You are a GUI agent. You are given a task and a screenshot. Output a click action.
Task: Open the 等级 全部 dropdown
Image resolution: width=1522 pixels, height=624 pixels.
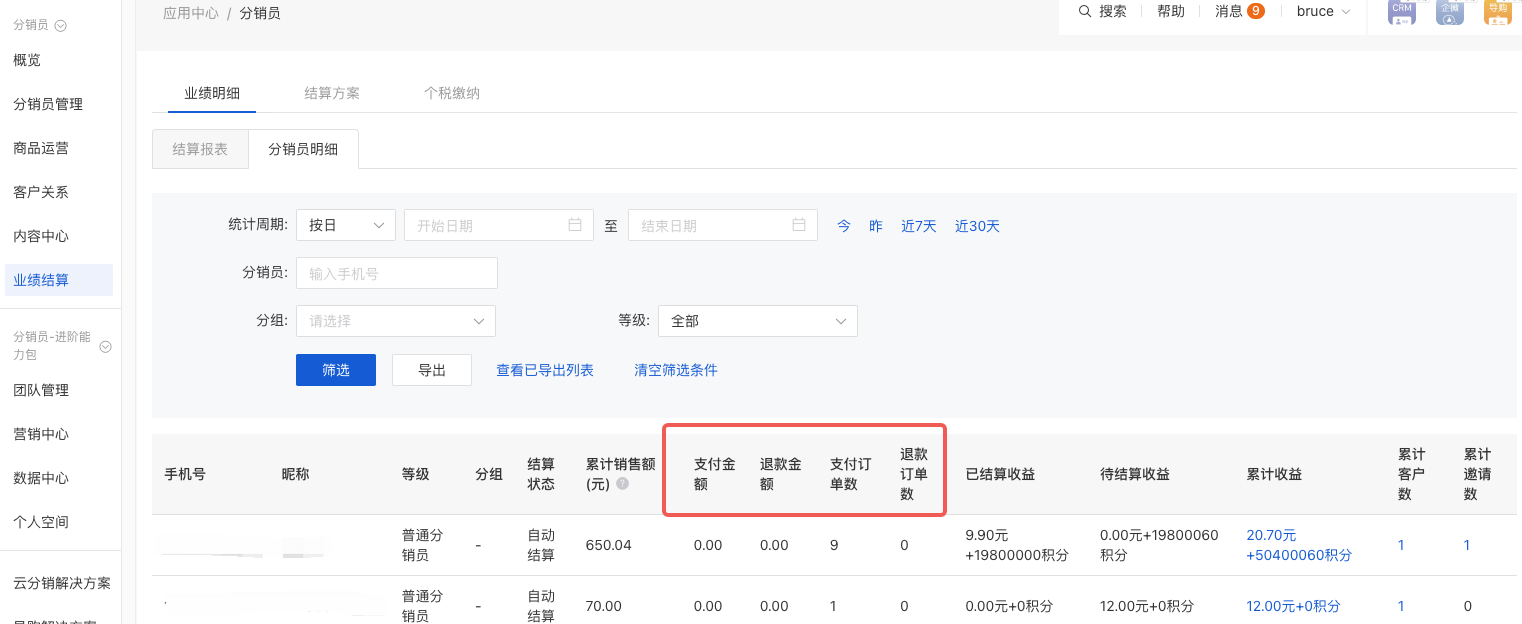pos(758,321)
